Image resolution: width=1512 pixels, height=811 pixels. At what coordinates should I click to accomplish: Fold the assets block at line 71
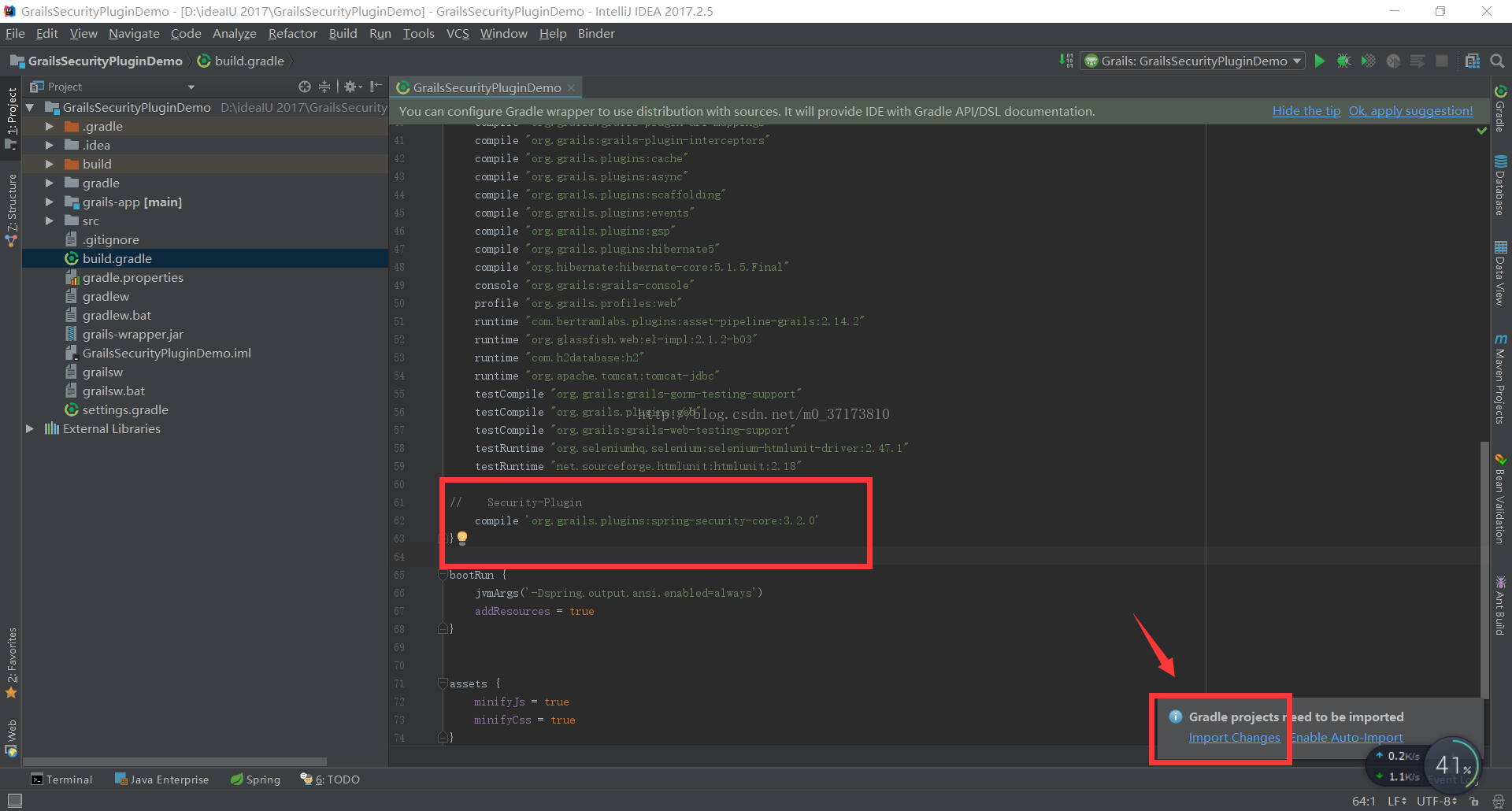coord(443,683)
